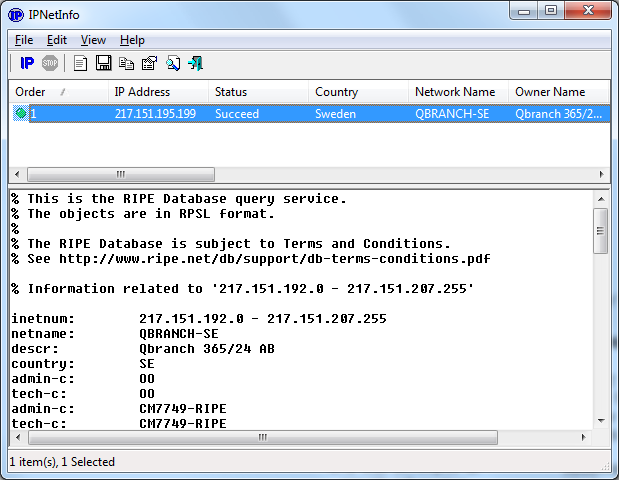This screenshot has width=619, height=480.
Task: Click the Find magnifier toolbar icon
Action: click(x=173, y=63)
